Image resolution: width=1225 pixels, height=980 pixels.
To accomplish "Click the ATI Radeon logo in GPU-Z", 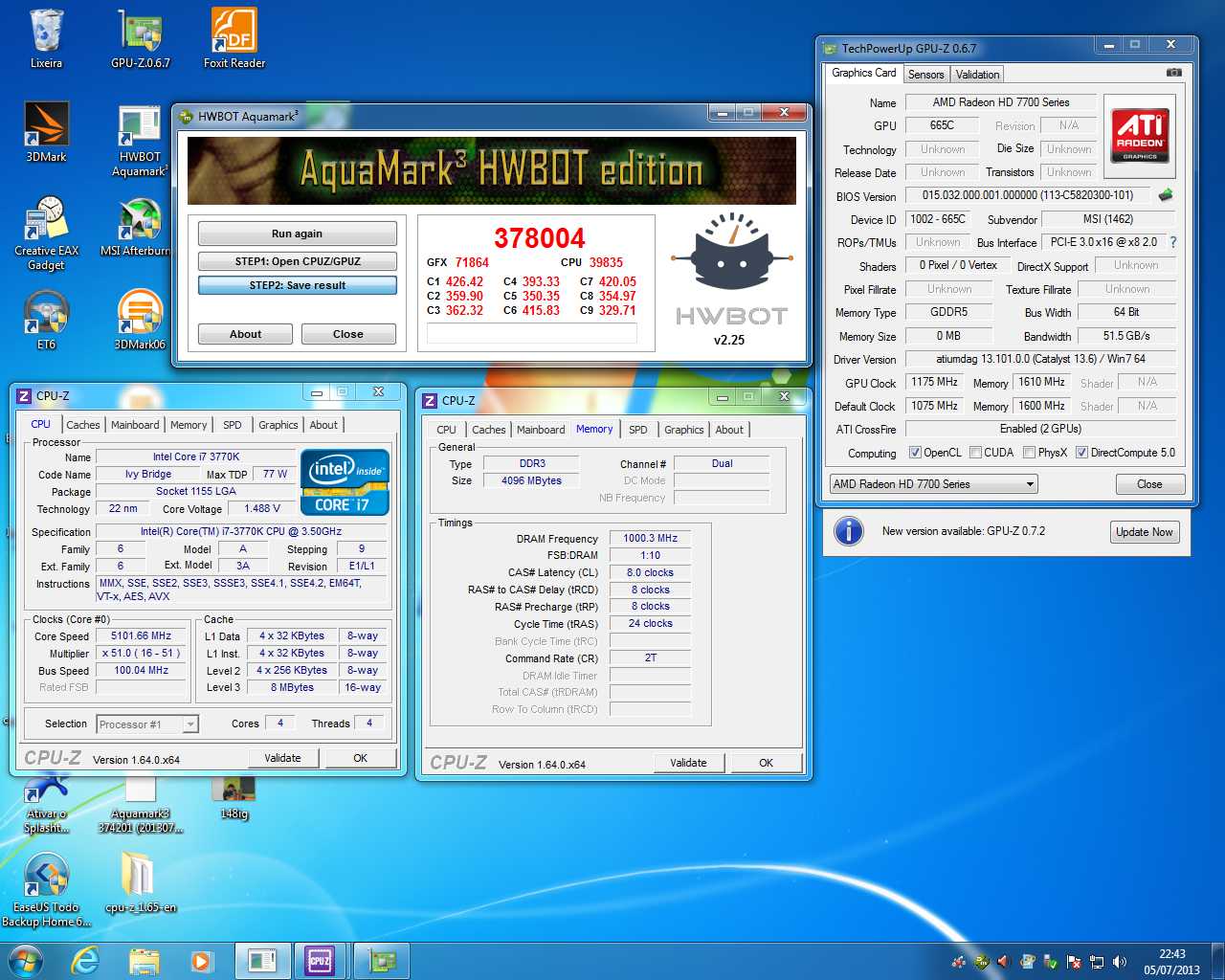I will [x=1141, y=136].
